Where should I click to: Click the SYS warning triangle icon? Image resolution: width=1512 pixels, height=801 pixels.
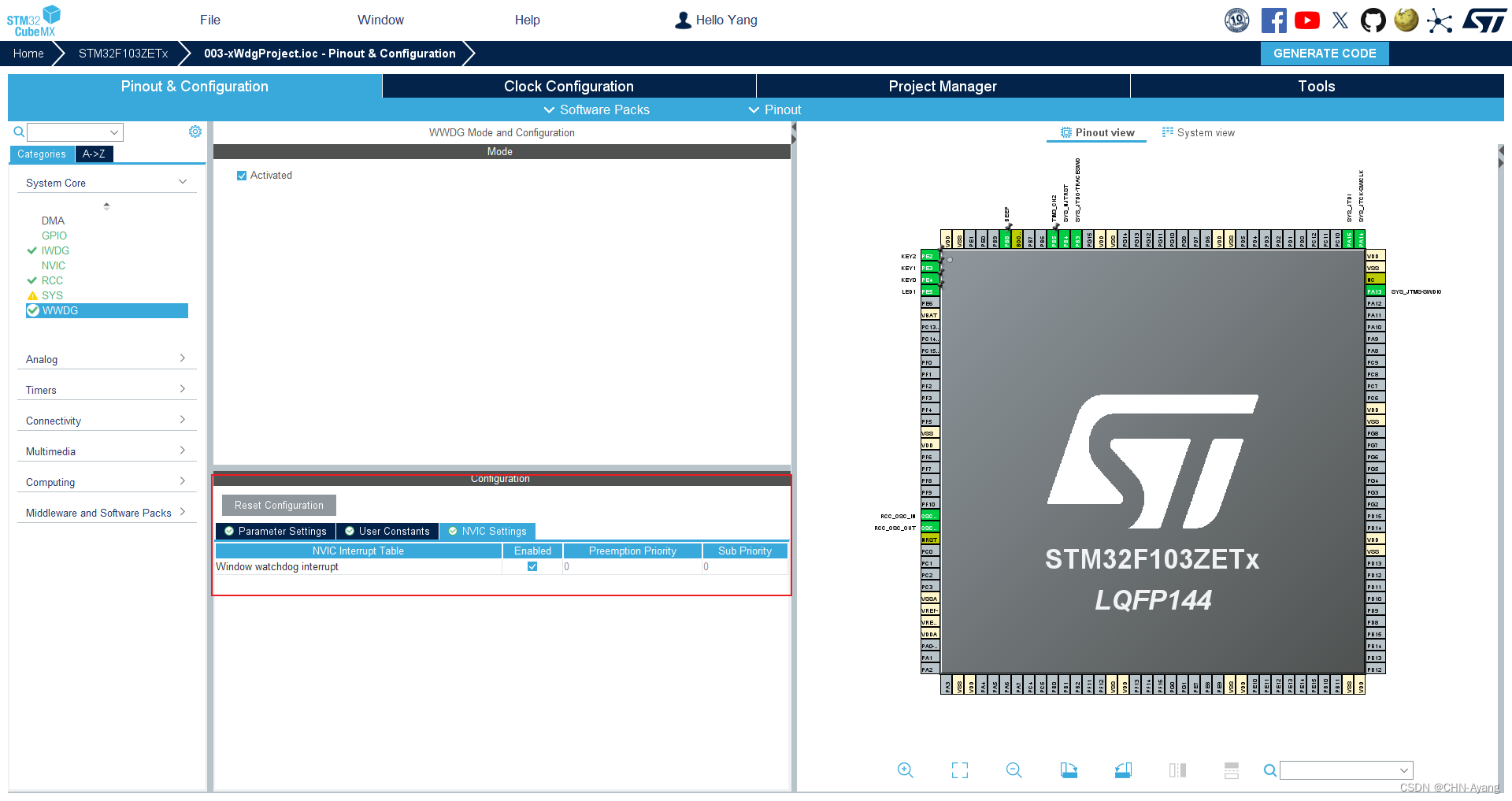click(32, 296)
